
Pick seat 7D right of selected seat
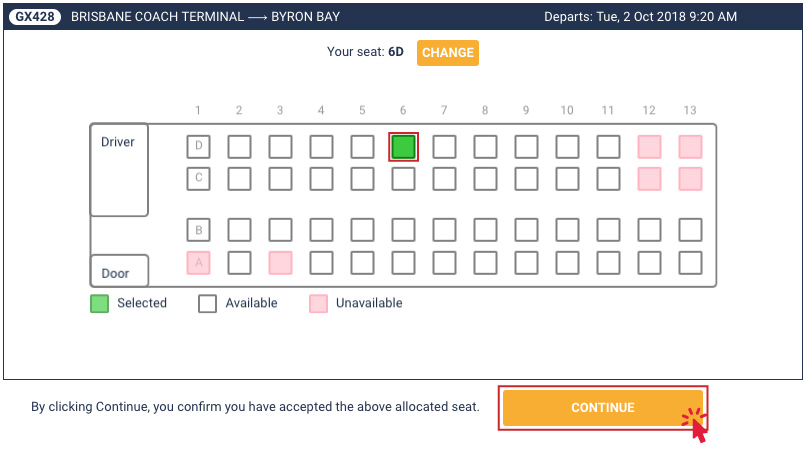pyautogui.click(x=444, y=147)
